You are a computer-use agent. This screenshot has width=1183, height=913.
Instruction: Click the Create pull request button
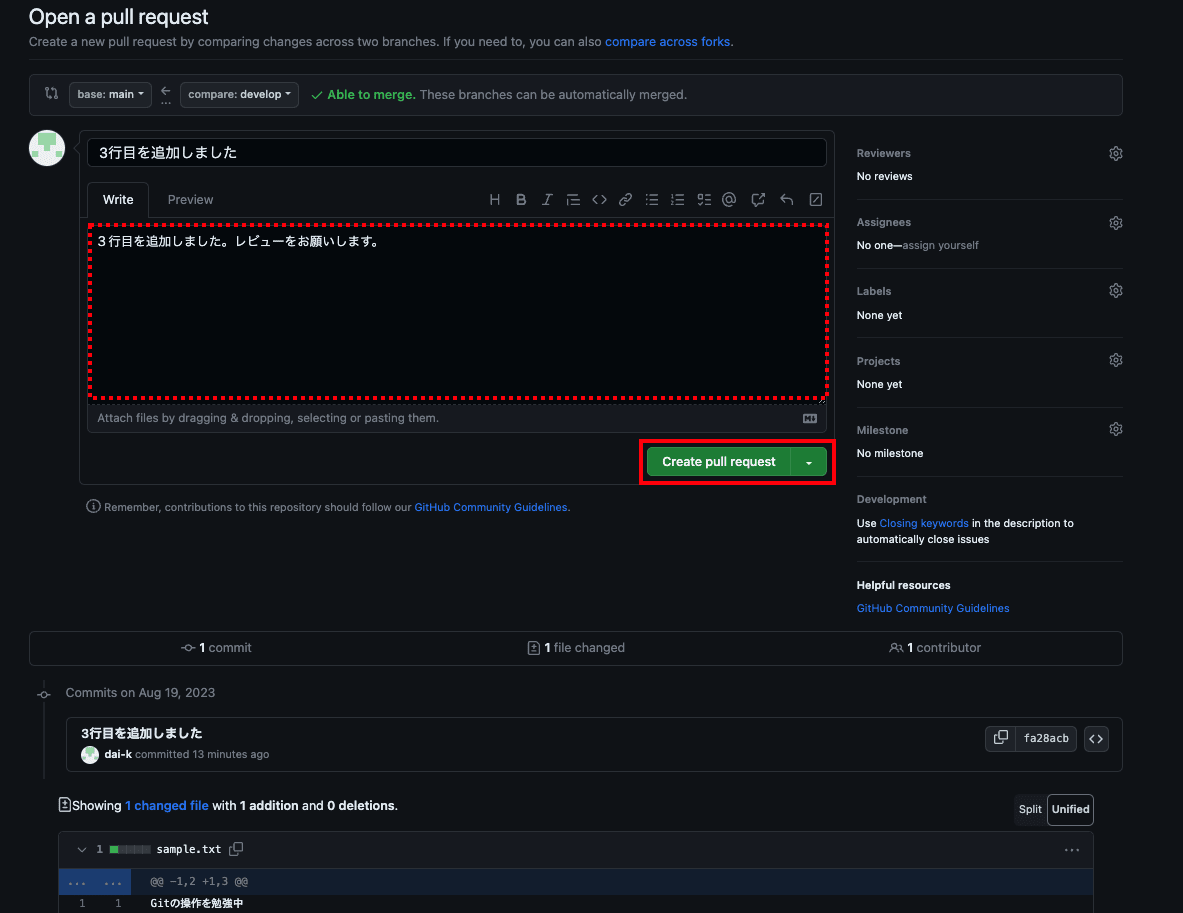pyautogui.click(x=718, y=462)
